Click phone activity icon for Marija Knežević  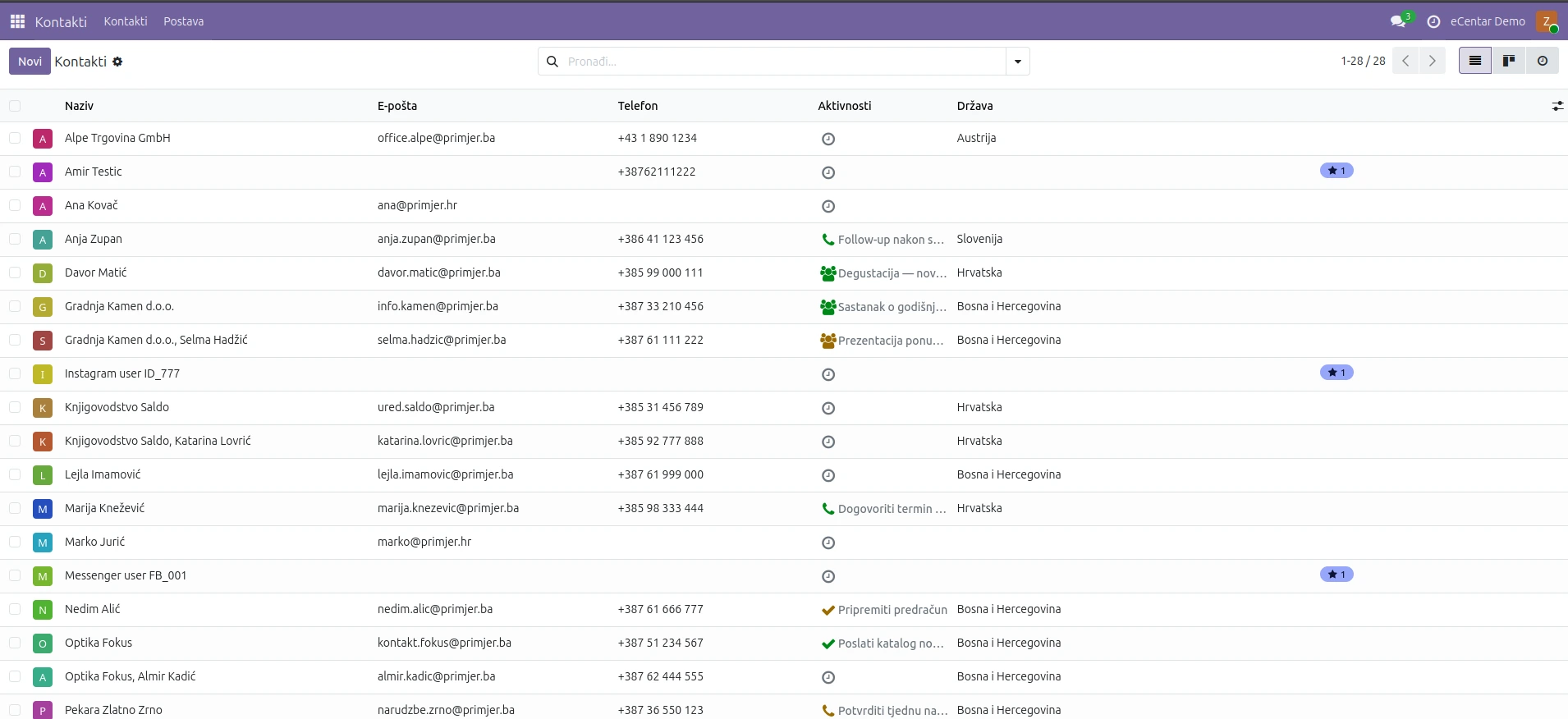pyautogui.click(x=828, y=509)
